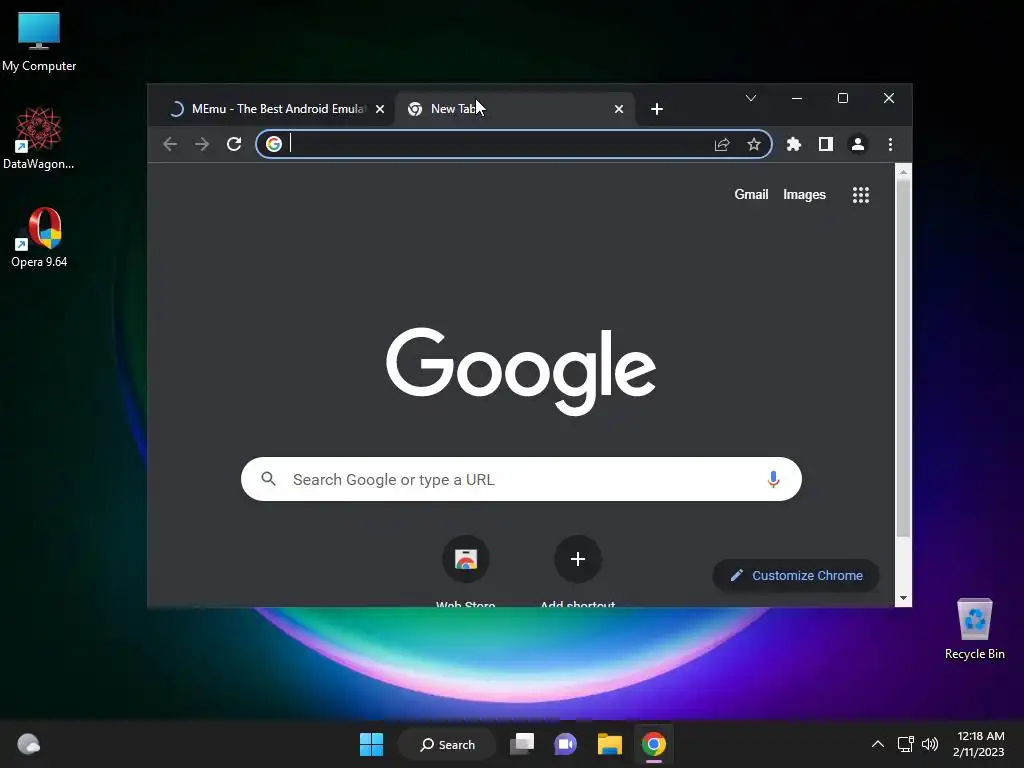Viewport: 1024px width, 768px height.
Task: Click the scrollbar up arrow
Action: tap(903, 172)
